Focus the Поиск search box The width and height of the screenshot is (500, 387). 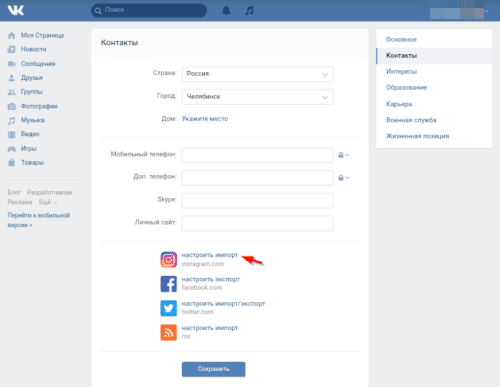tap(149, 10)
